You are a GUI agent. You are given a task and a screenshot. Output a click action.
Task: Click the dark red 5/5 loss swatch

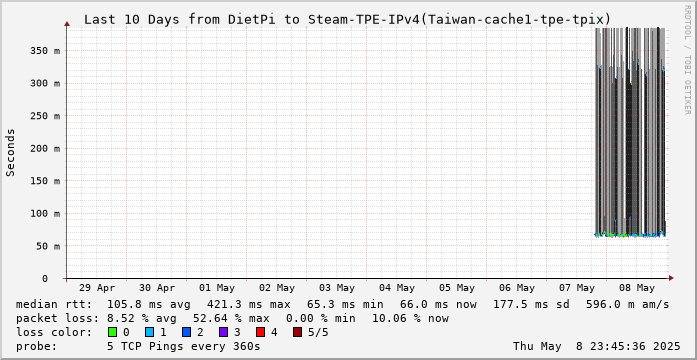pyautogui.click(x=298, y=332)
